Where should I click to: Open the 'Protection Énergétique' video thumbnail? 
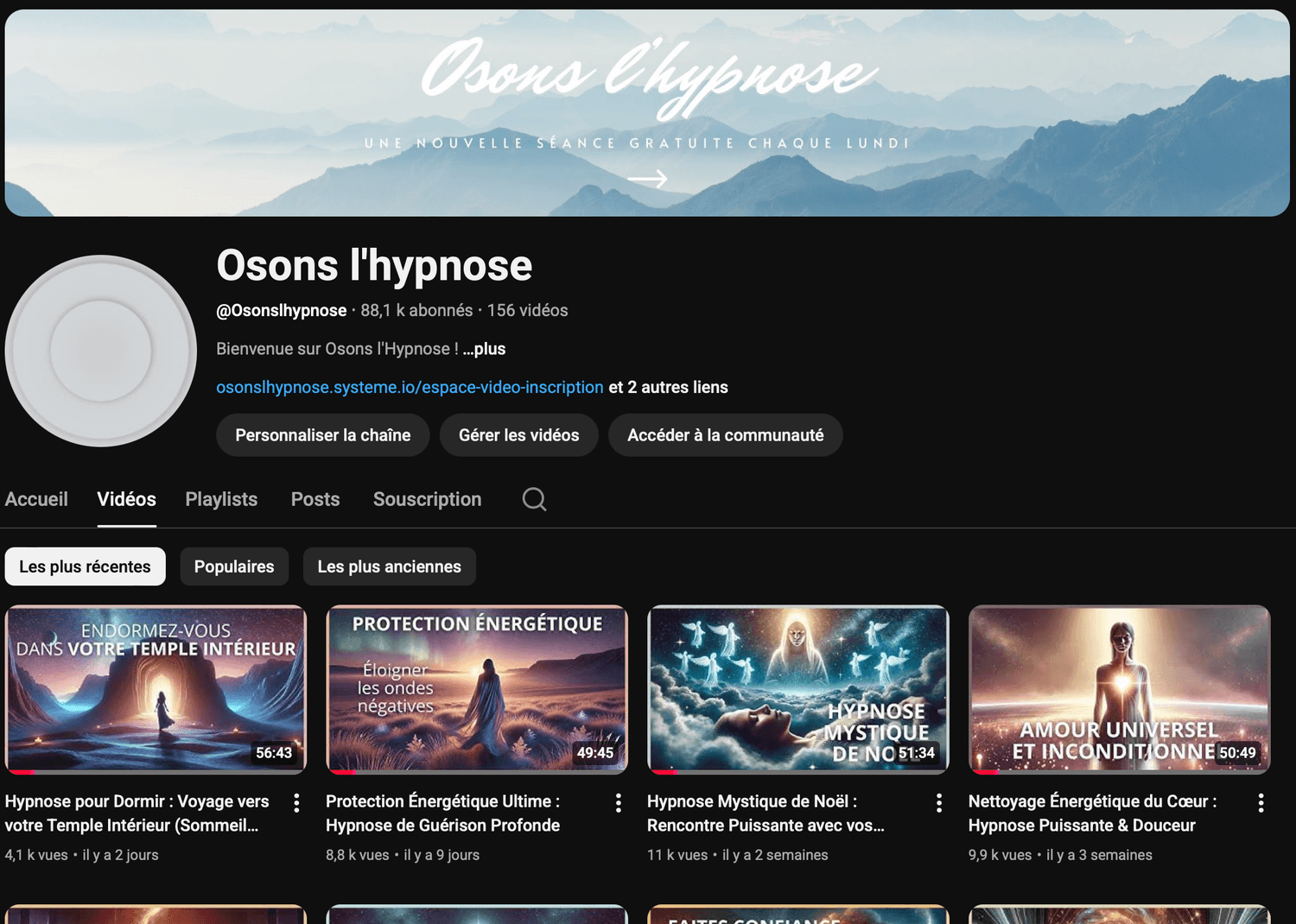[x=477, y=688]
